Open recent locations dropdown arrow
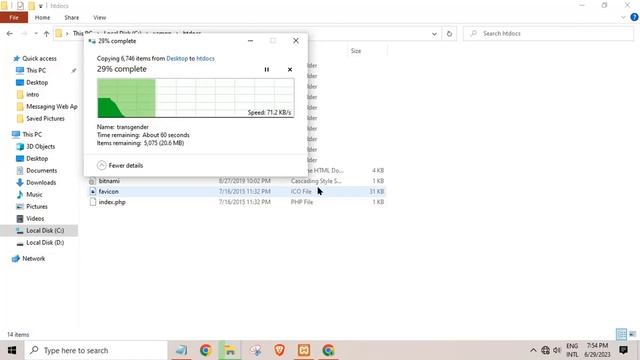The width and height of the screenshot is (640, 360). pos(36,33)
